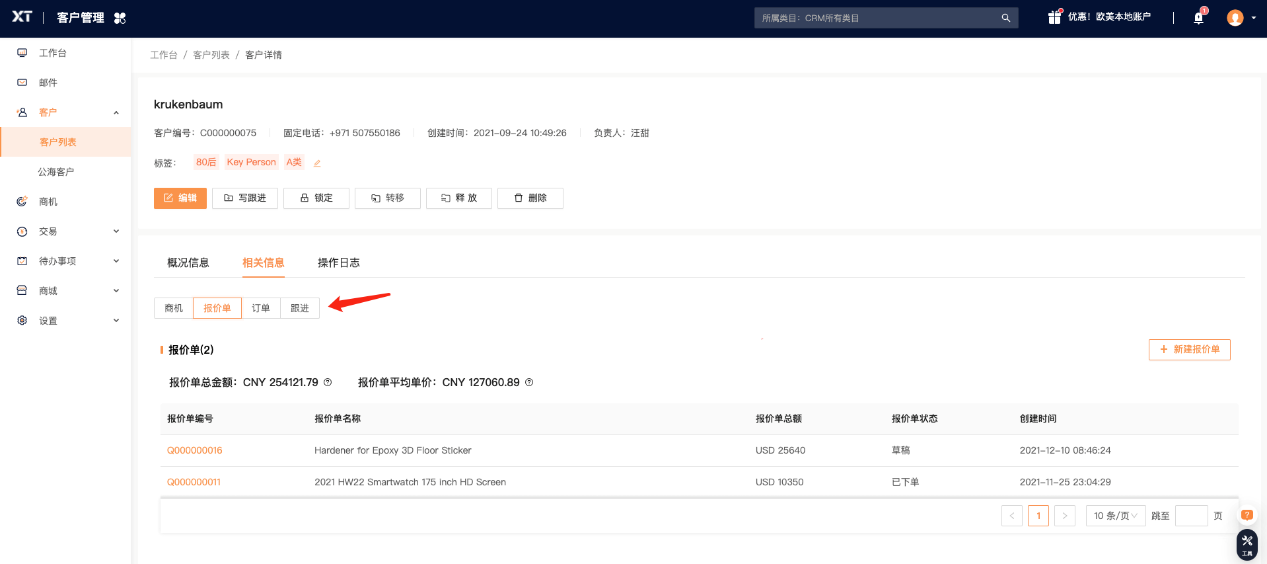The height and width of the screenshot is (564, 1267).
Task: Open the floating 工具 tools widget
Action: pyautogui.click(x=1247, y=544)
